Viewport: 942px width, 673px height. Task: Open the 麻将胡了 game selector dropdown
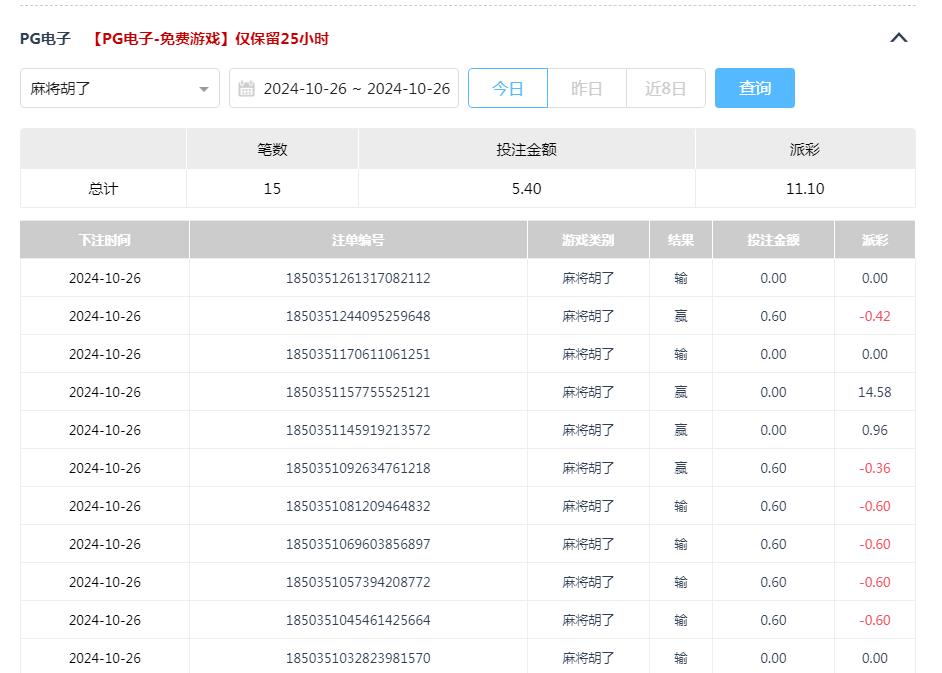pyautogui.click(x=110, y=88)
